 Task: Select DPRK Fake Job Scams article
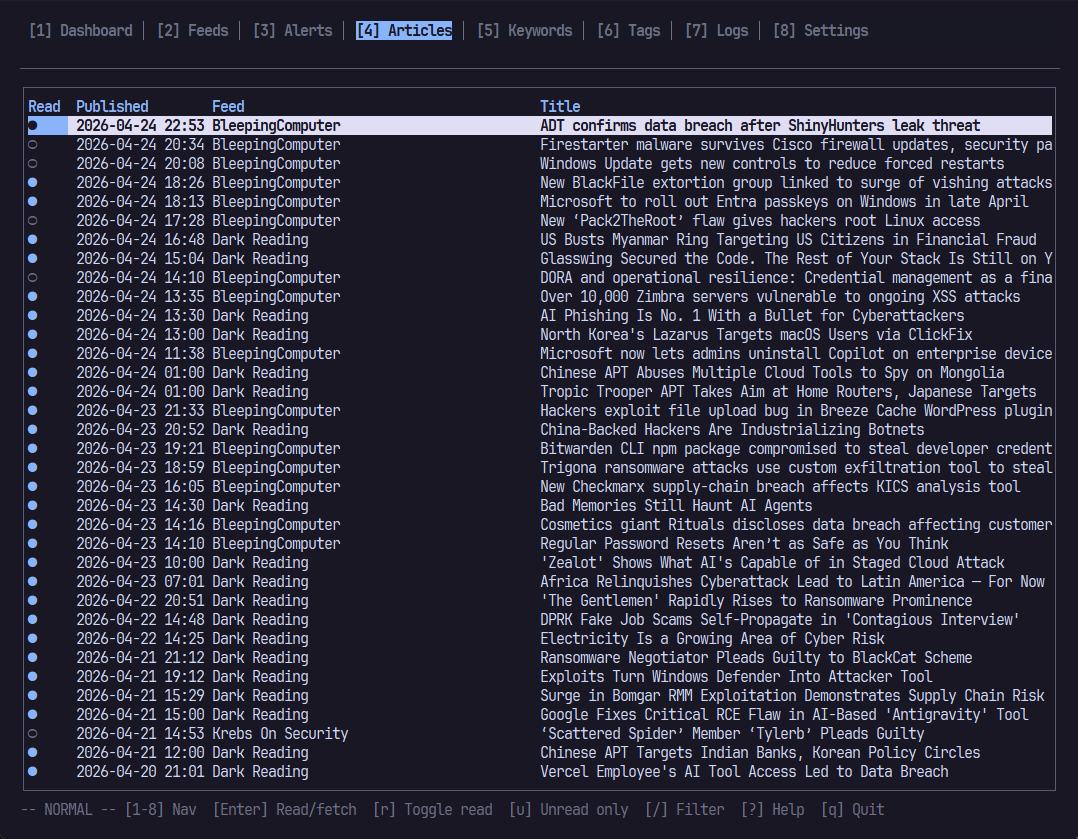pyautogui.click(x=540, y=620)
